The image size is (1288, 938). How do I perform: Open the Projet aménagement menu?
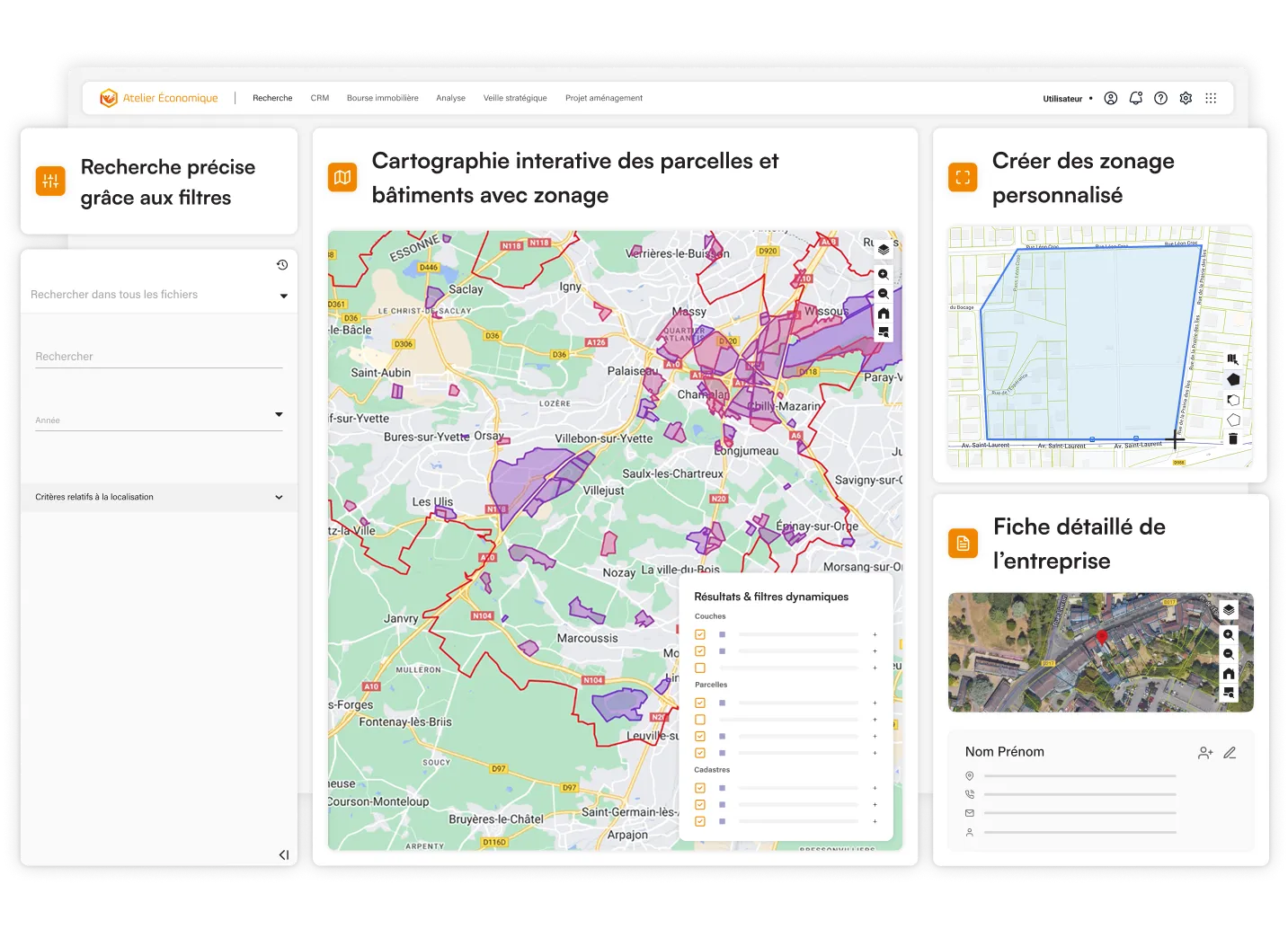[x=604, y=98]
